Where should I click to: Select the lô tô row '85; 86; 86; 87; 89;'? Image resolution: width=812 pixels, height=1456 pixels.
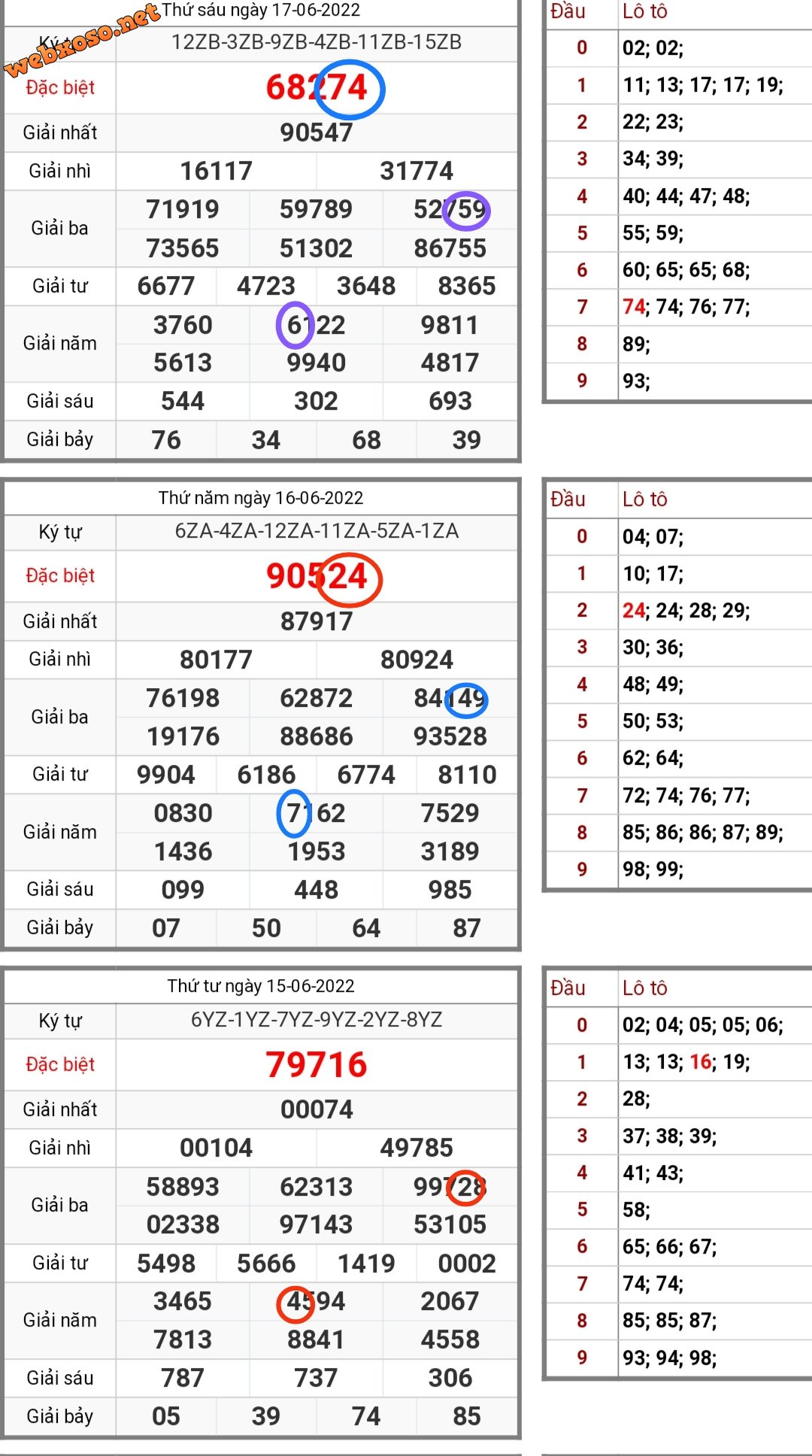703,833
